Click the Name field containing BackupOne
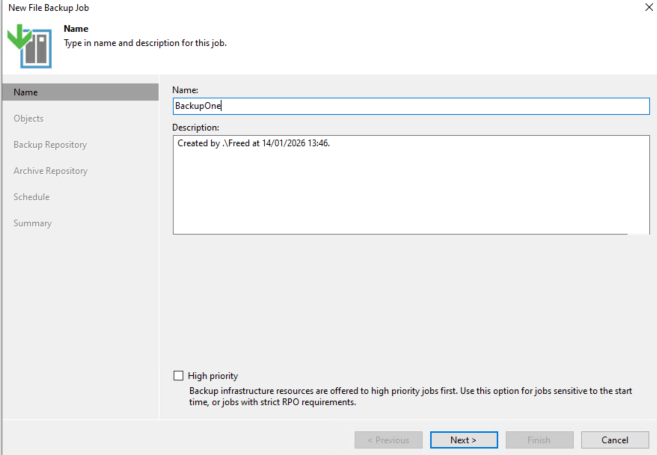Viewport: 657px width, 455px height. pyautogui.click(x=410, y=106)
